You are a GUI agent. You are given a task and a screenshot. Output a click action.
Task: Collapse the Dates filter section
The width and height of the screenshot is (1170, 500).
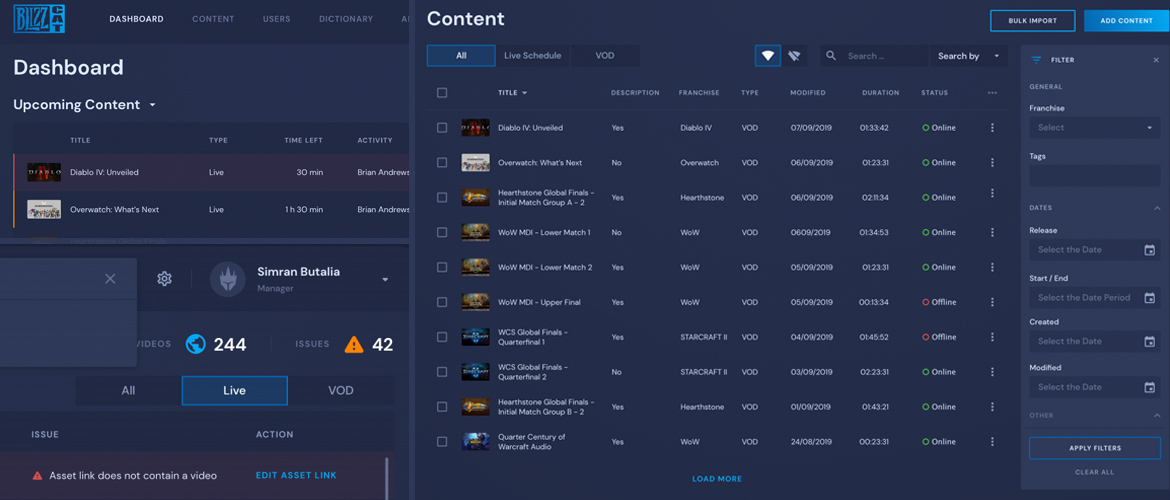(1157, 207)
